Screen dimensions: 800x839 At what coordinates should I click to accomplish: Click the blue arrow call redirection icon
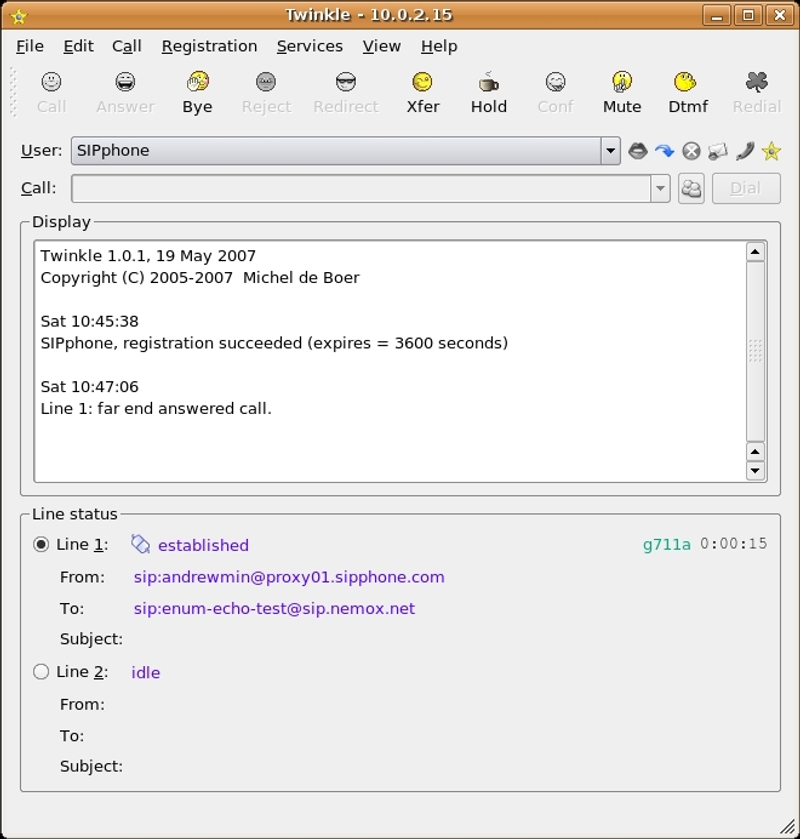[x=665, y=151]
